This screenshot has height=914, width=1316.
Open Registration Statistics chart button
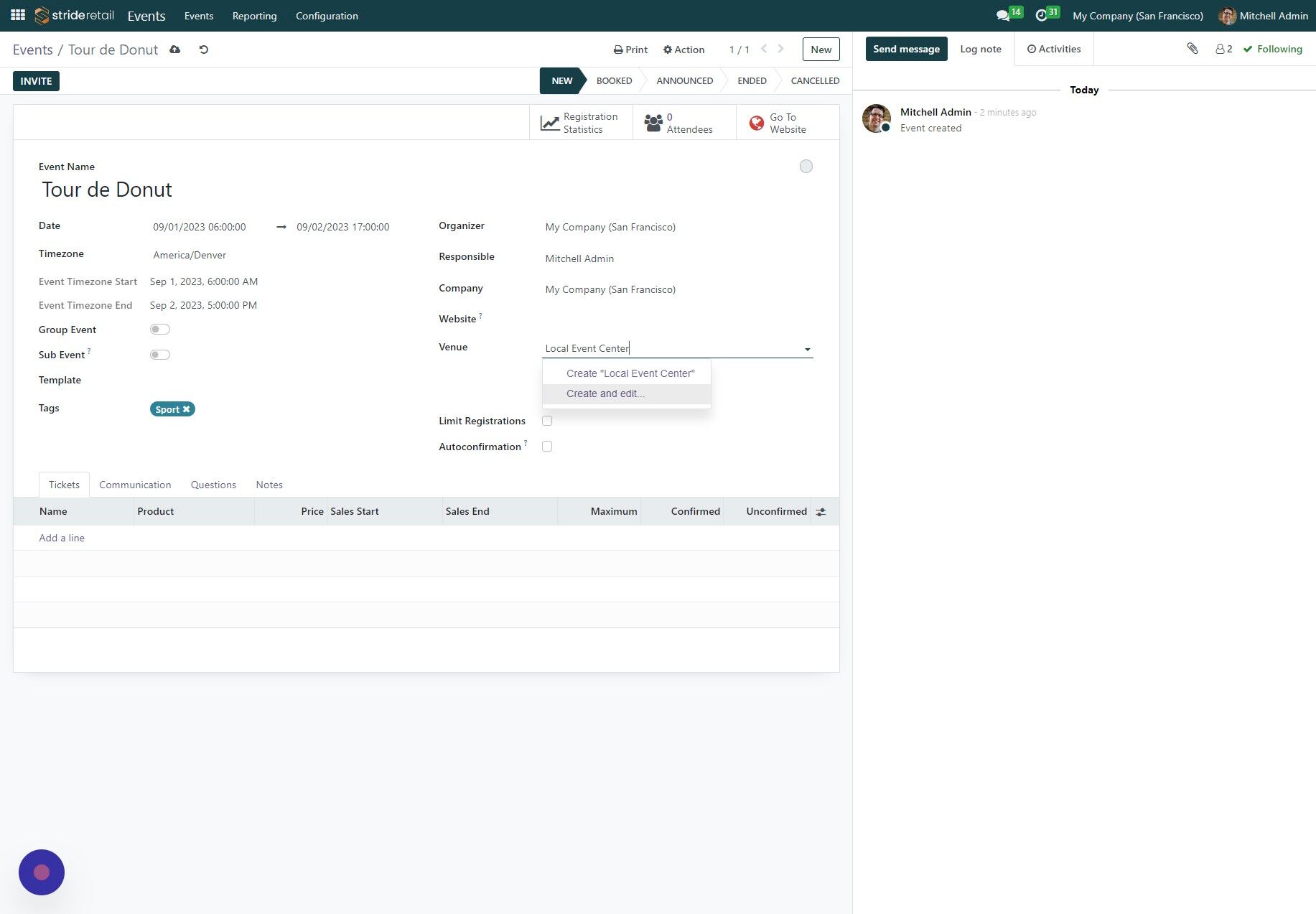click(581, 123)
